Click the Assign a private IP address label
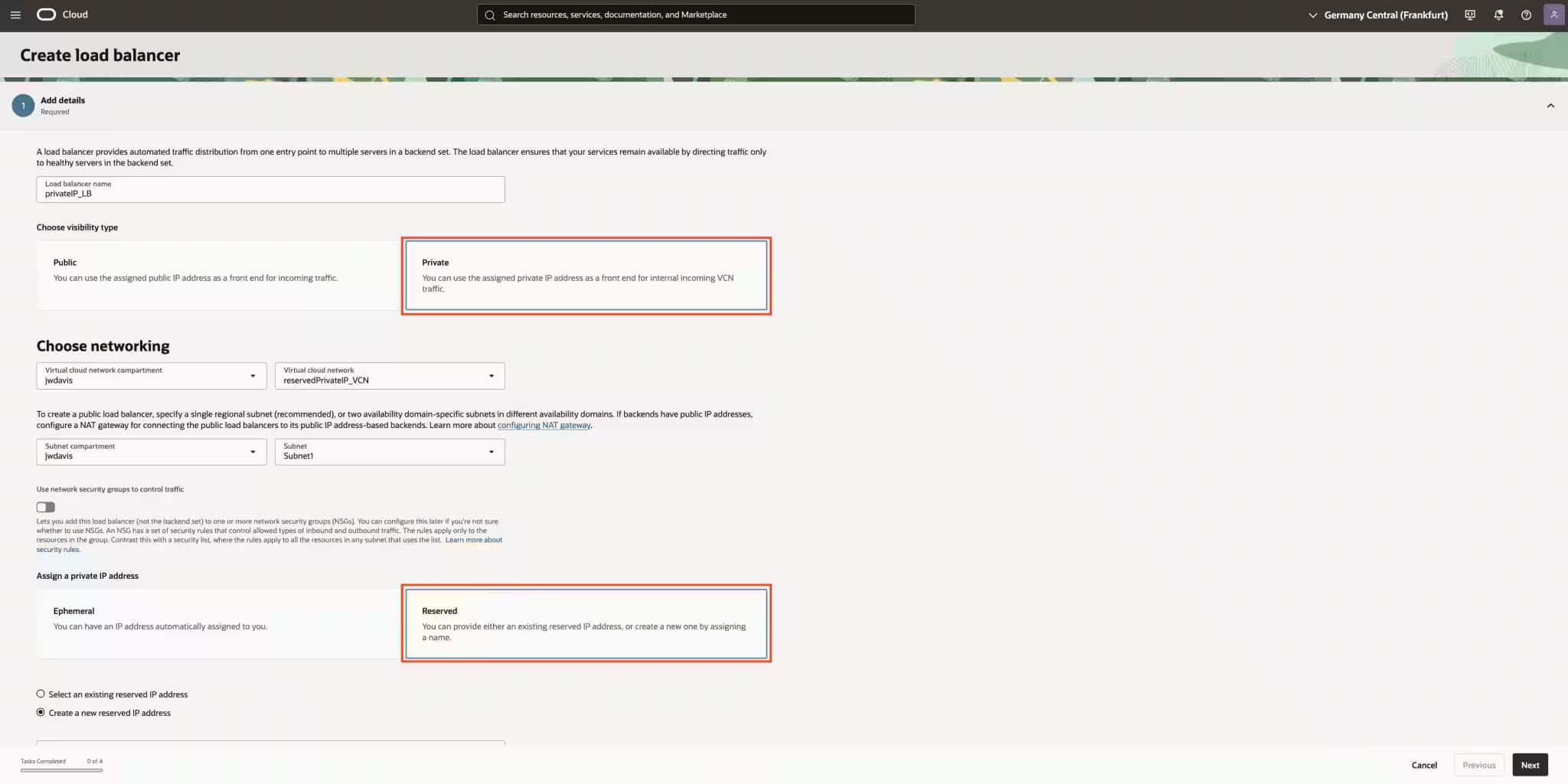The height and width of the screenshot is (784, 1568). 87,576
